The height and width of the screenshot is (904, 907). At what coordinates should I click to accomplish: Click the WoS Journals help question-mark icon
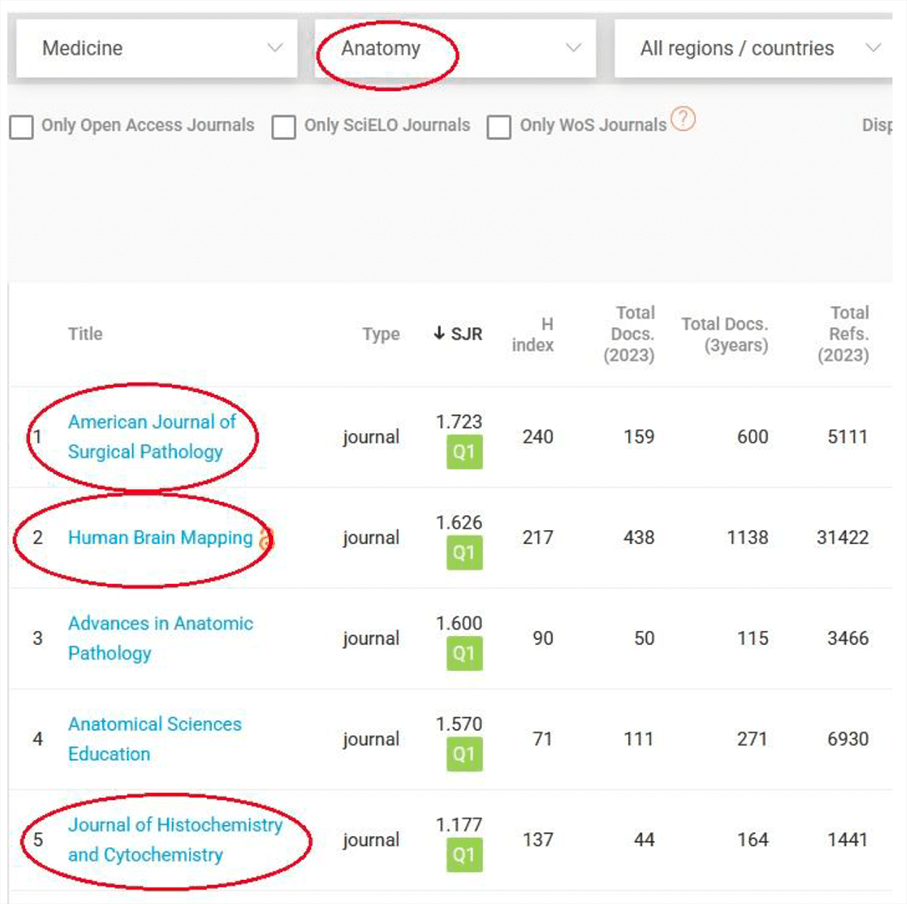pyautogui.click(x=683, y=121)
